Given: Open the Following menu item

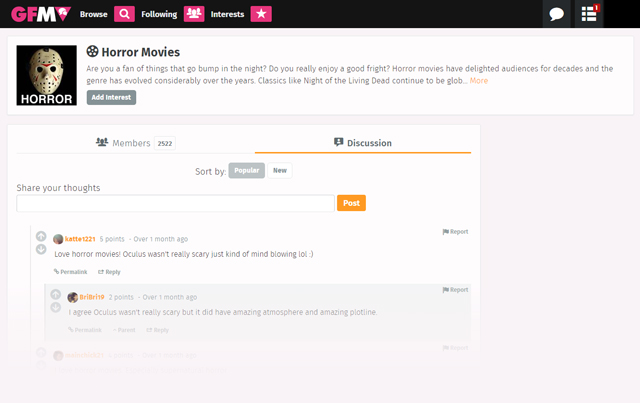Looking at the screenshot, I should click(159, 14).
